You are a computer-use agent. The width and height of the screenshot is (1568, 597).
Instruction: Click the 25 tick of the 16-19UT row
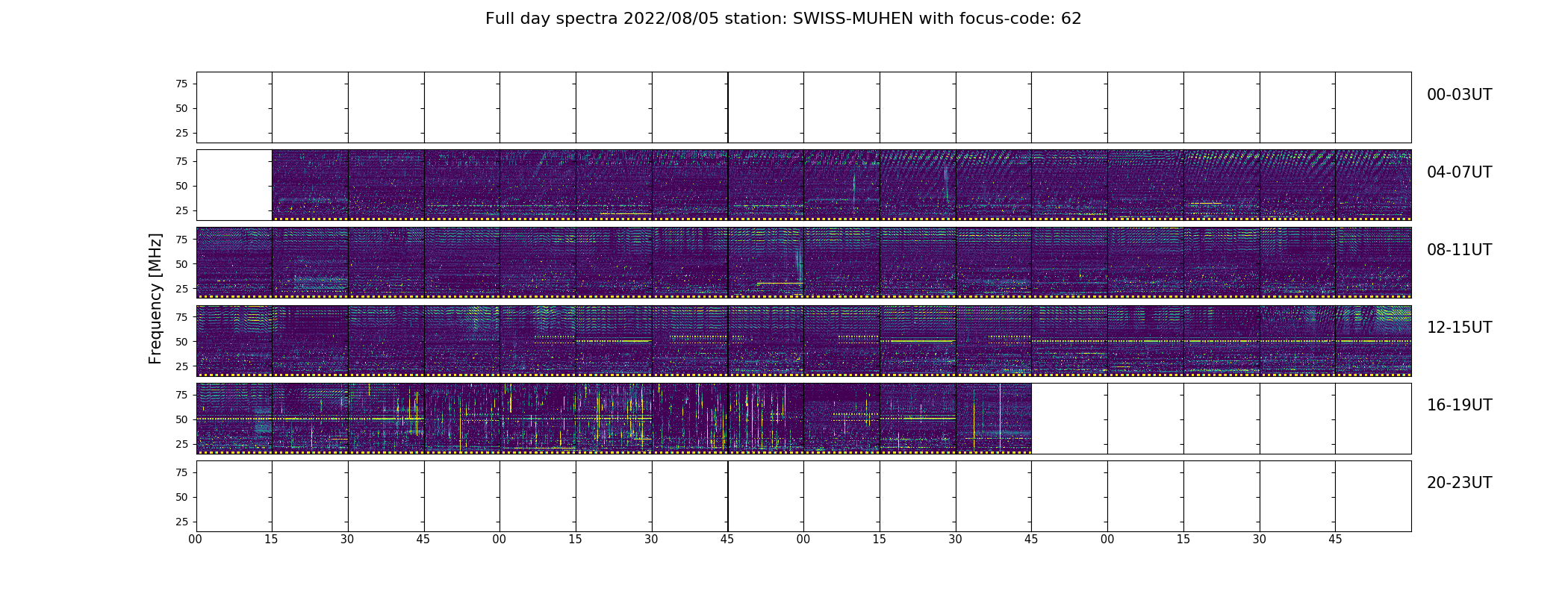click(x=181, y=444)
